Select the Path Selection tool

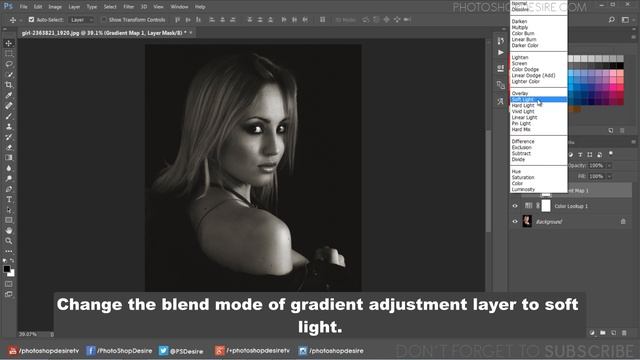(9, 210)
